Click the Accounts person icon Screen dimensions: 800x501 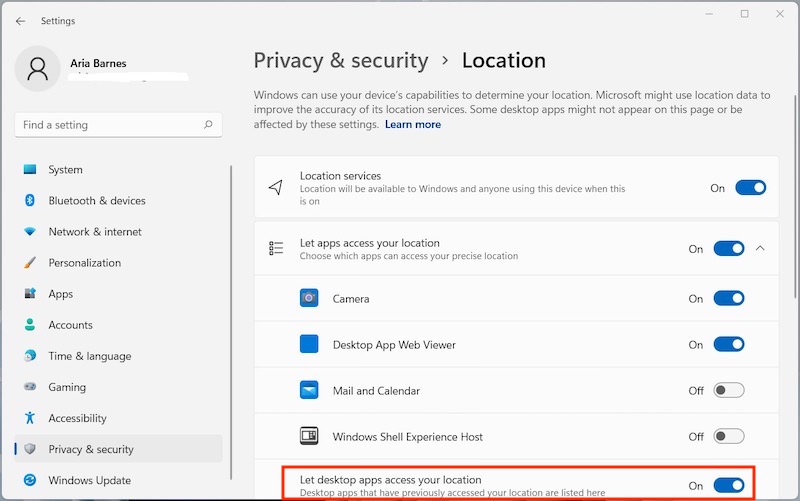(x=30, y=325)
